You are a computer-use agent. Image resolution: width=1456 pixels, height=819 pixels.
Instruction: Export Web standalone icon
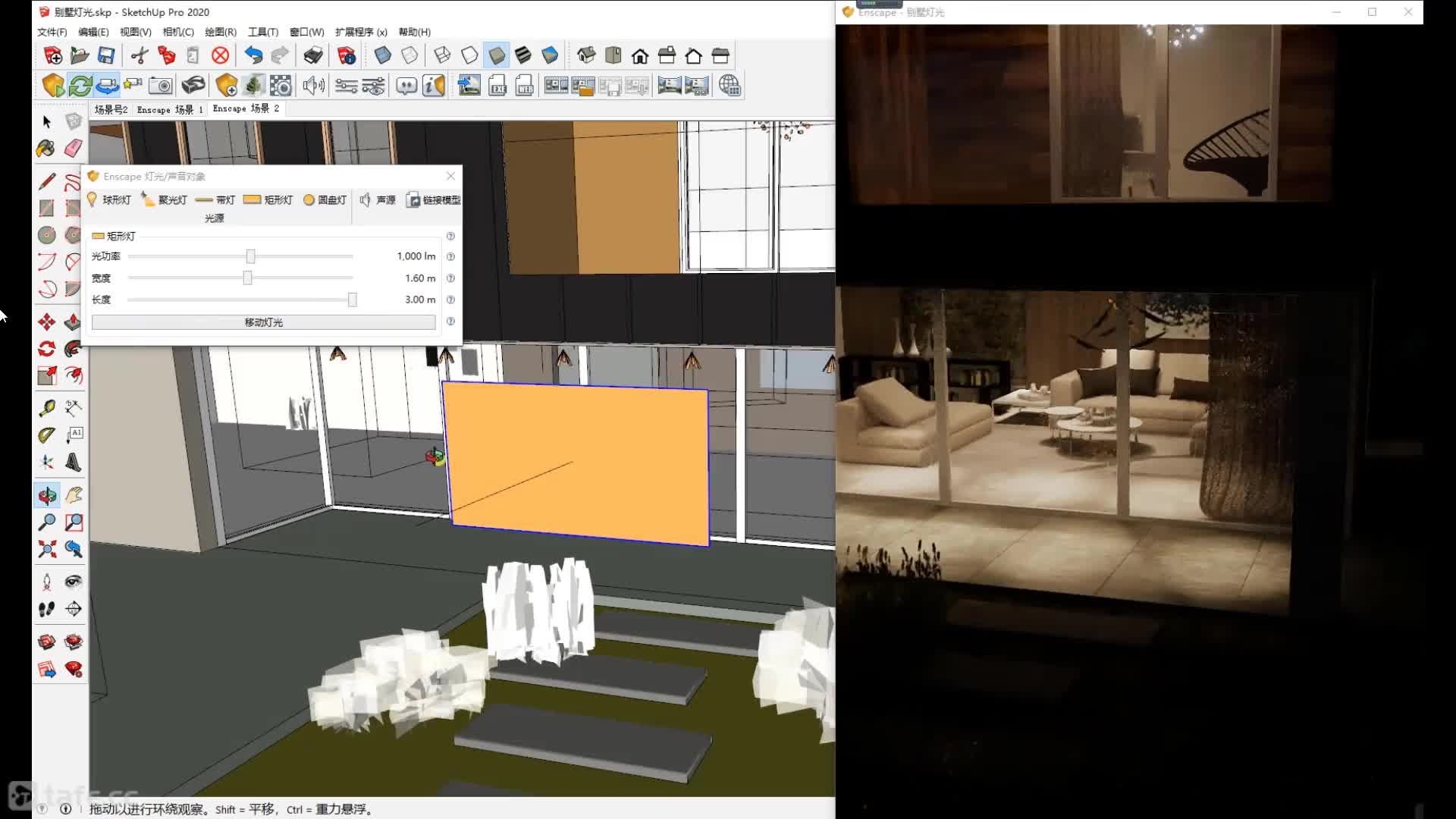click(525, 86)
